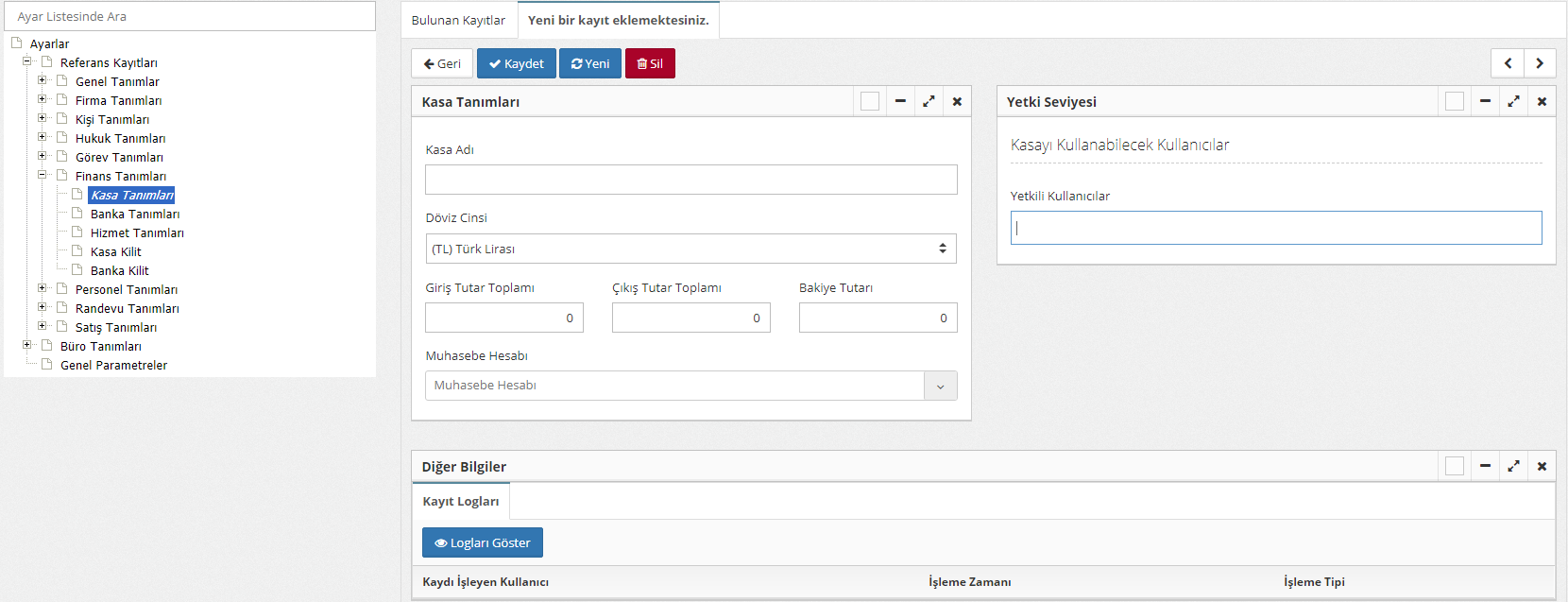Minimize the Diğer Bilgiler panel
This screenshot has height=602, width=1568.
click(1485, 466)
